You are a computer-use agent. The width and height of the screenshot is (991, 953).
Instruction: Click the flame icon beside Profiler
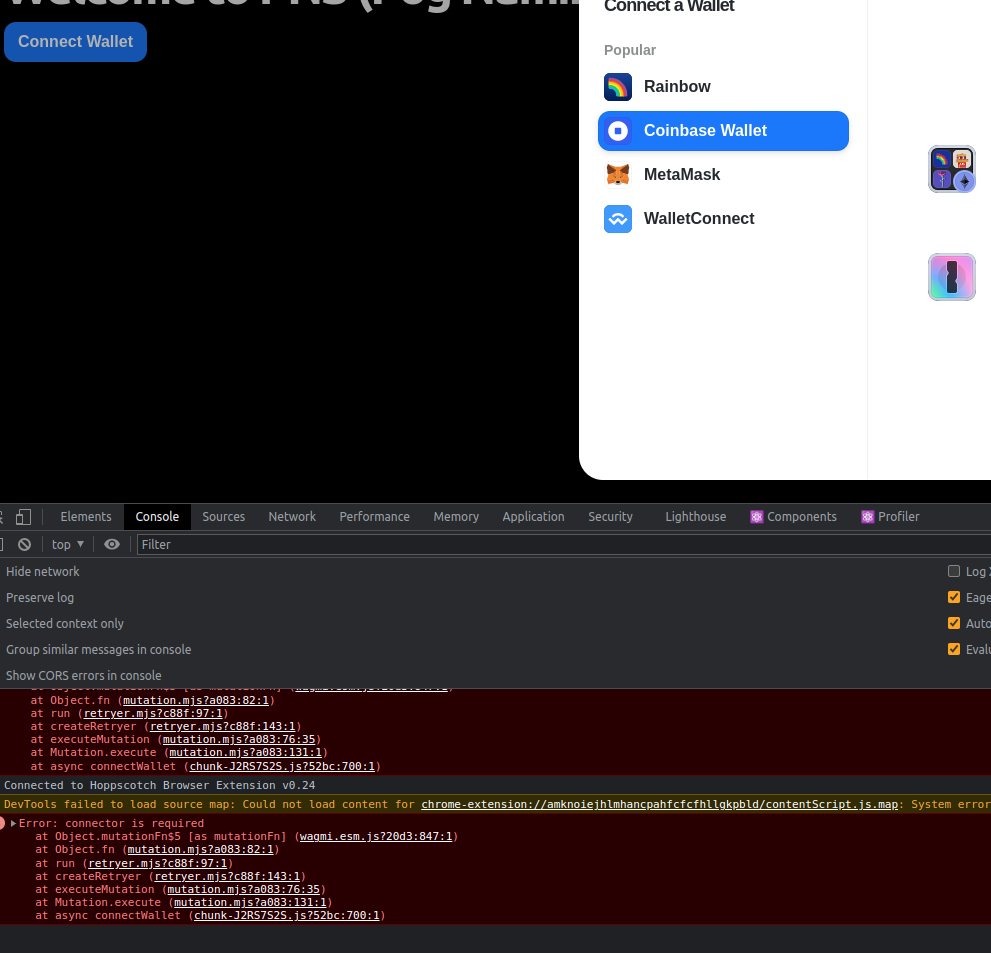tap(866, 516)
